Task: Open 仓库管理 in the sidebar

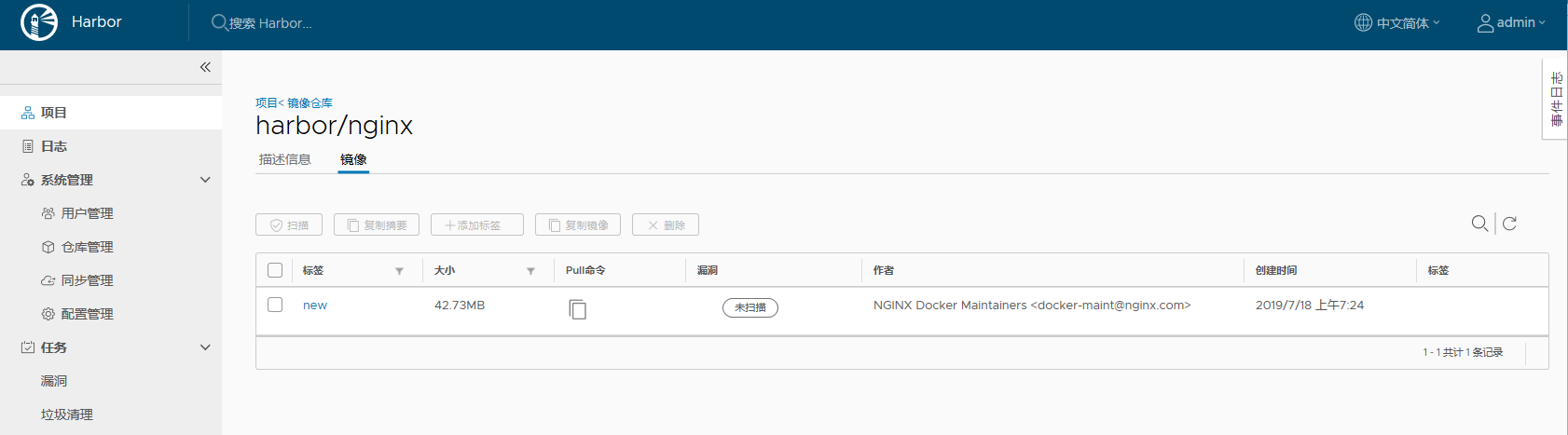Action: [x=87, y=247]
